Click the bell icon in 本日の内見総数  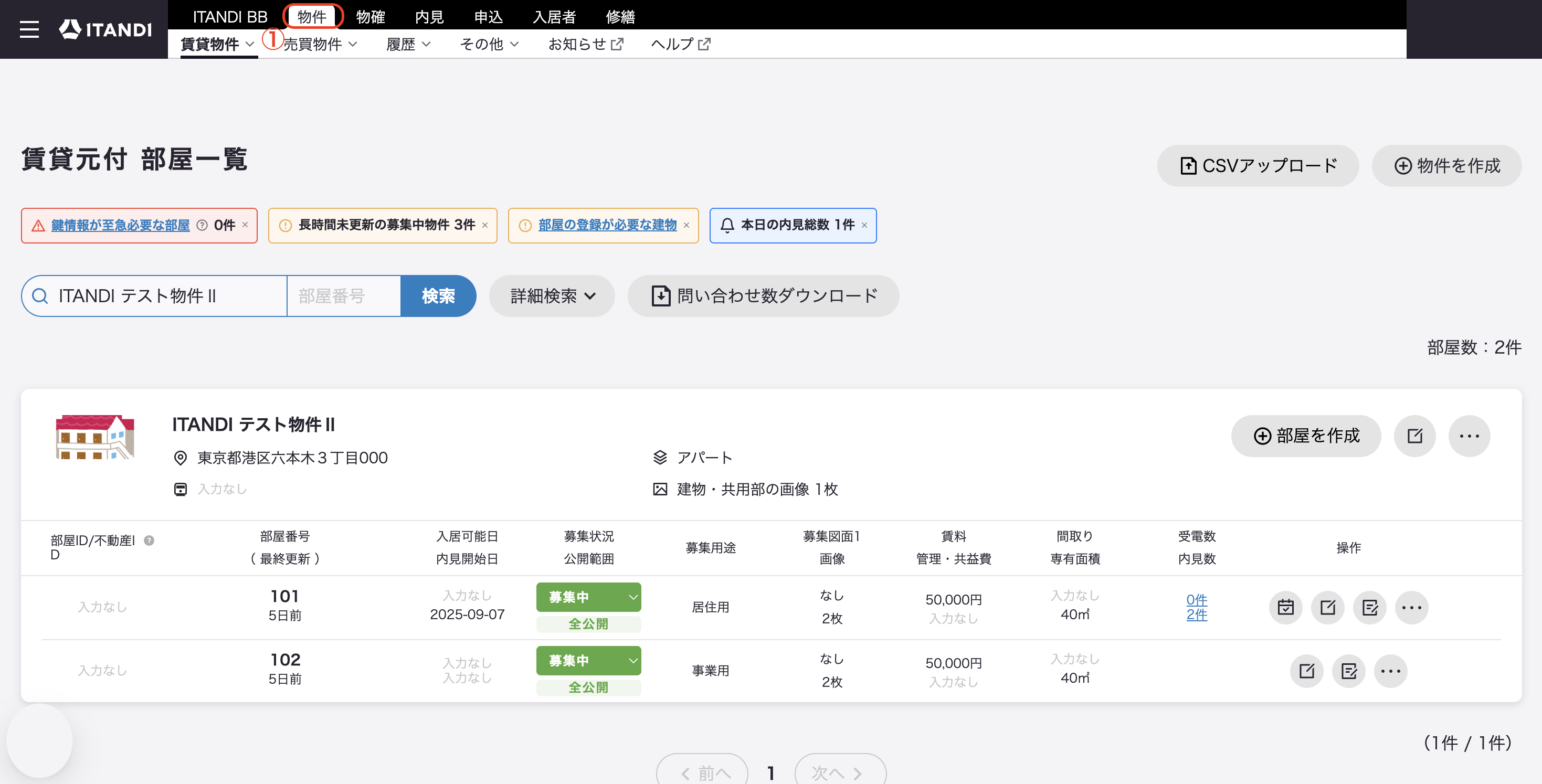pos(727,225)
